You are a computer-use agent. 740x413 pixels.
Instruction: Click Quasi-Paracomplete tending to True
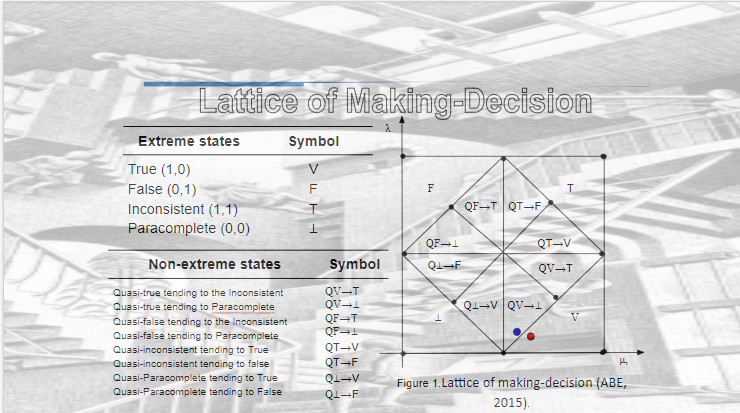195,378
